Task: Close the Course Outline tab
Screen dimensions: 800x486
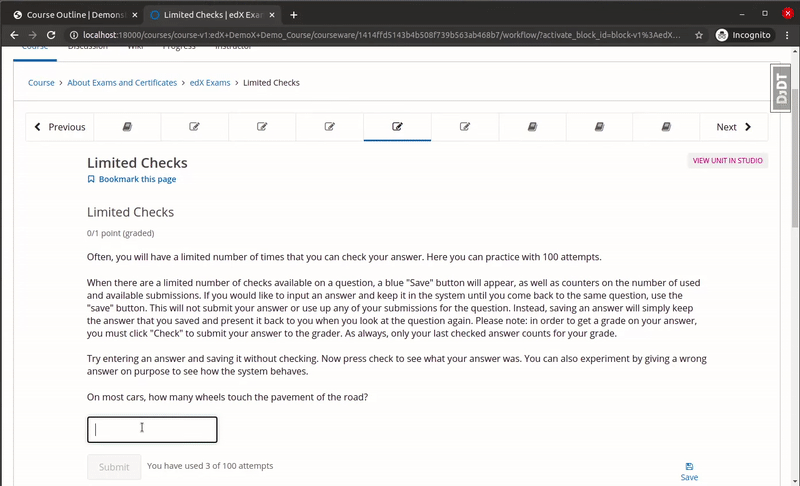Action: tap(135, 15)
